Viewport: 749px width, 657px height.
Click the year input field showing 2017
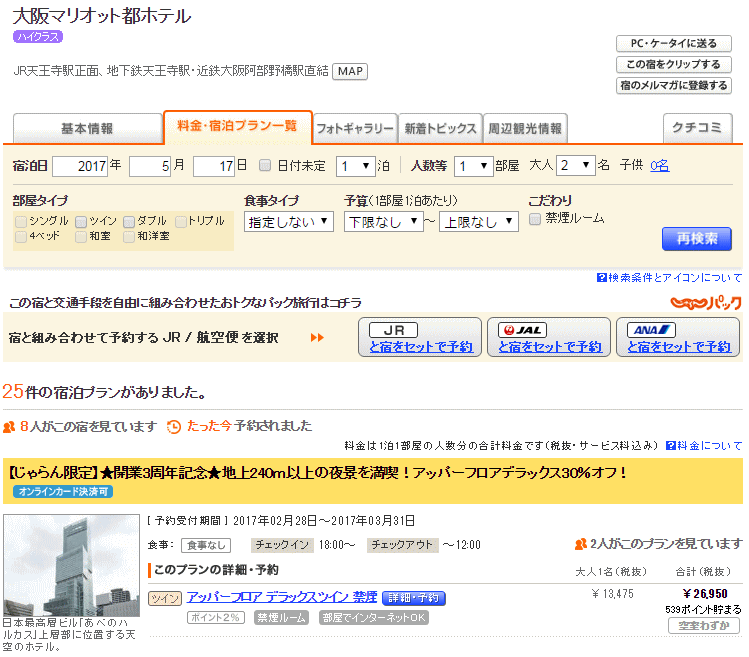(x=80, y=167)
